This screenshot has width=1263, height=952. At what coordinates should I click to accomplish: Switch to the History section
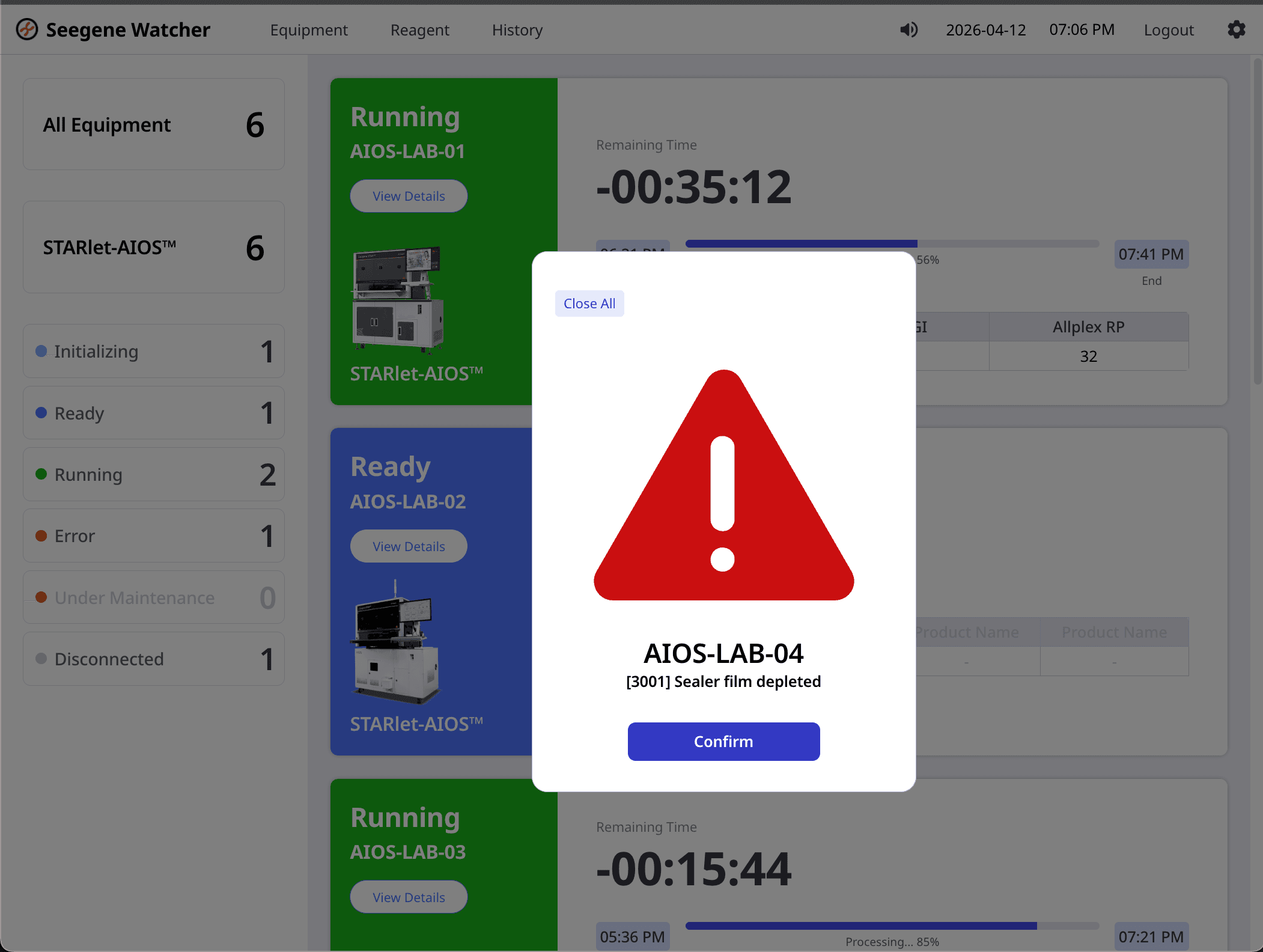pyautogui.click(x=517, y=29)
